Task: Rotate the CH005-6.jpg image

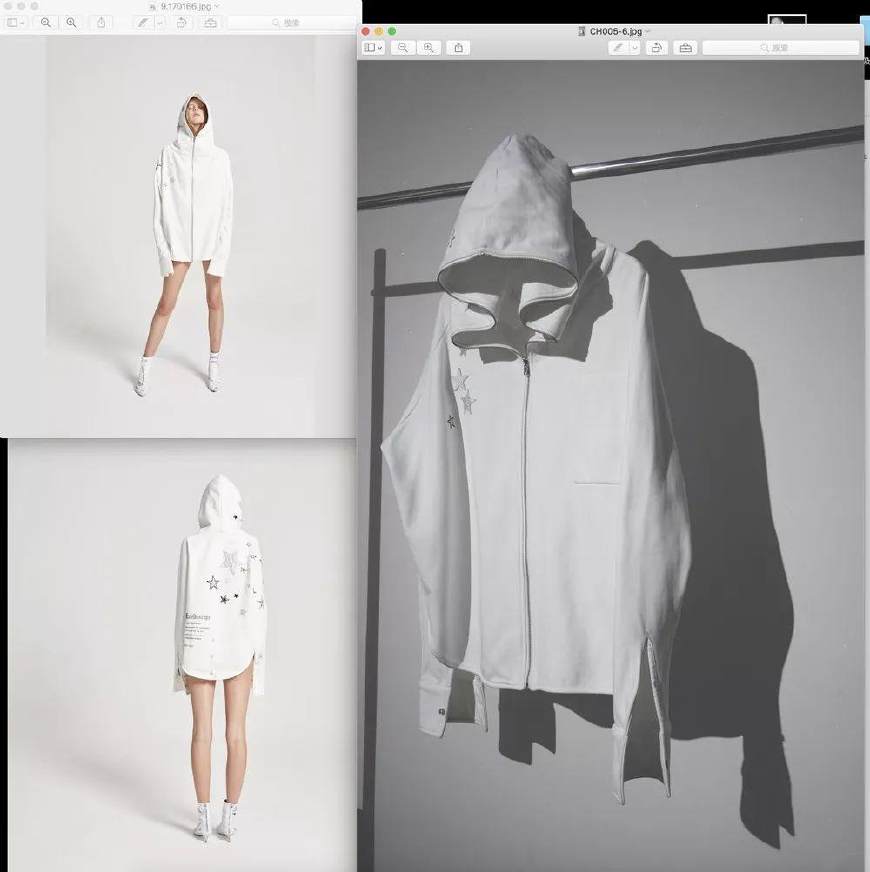Action: click(657, 48)
